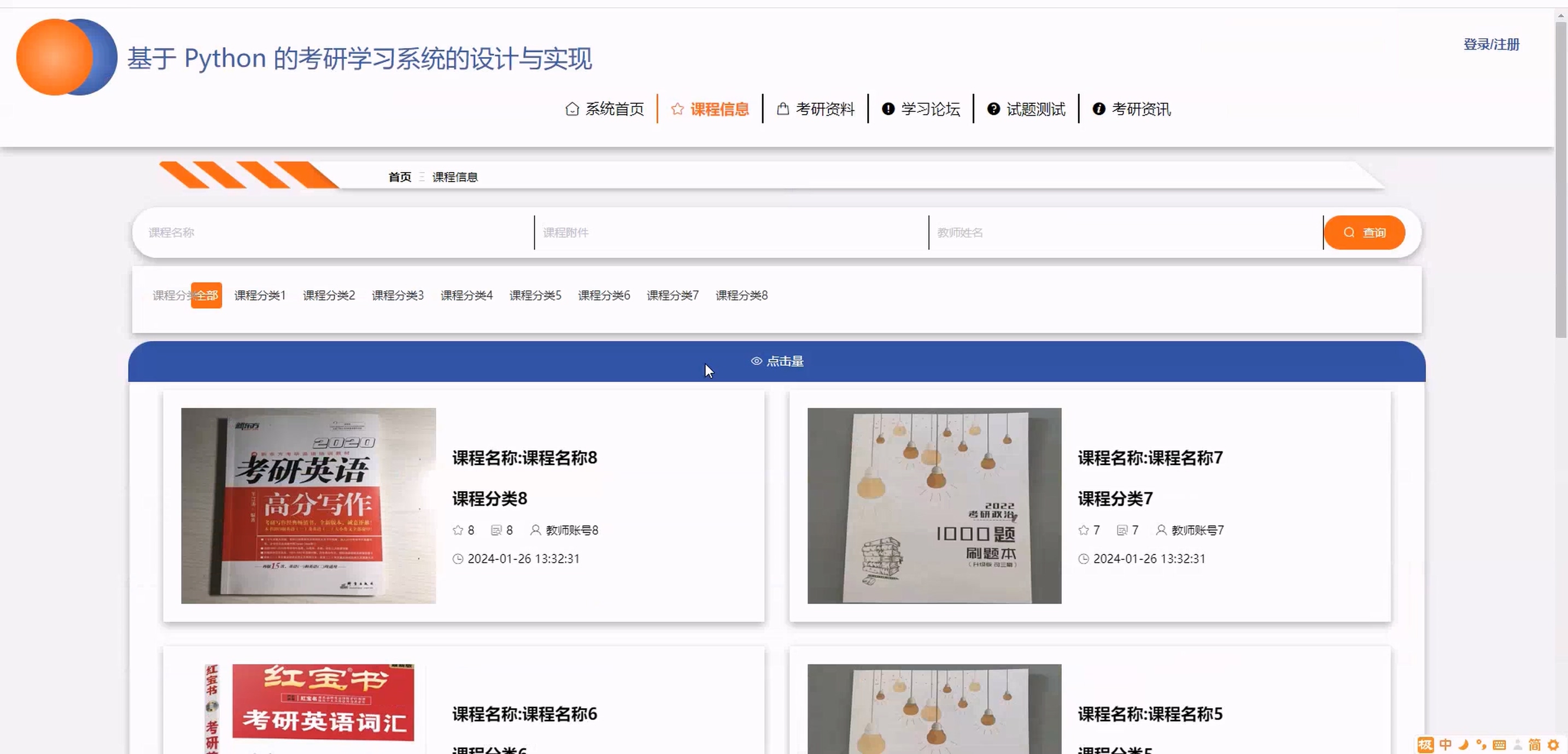Filter by 课程分类8
This screenshot has width=1568, height=754.
tap(741, 295)
